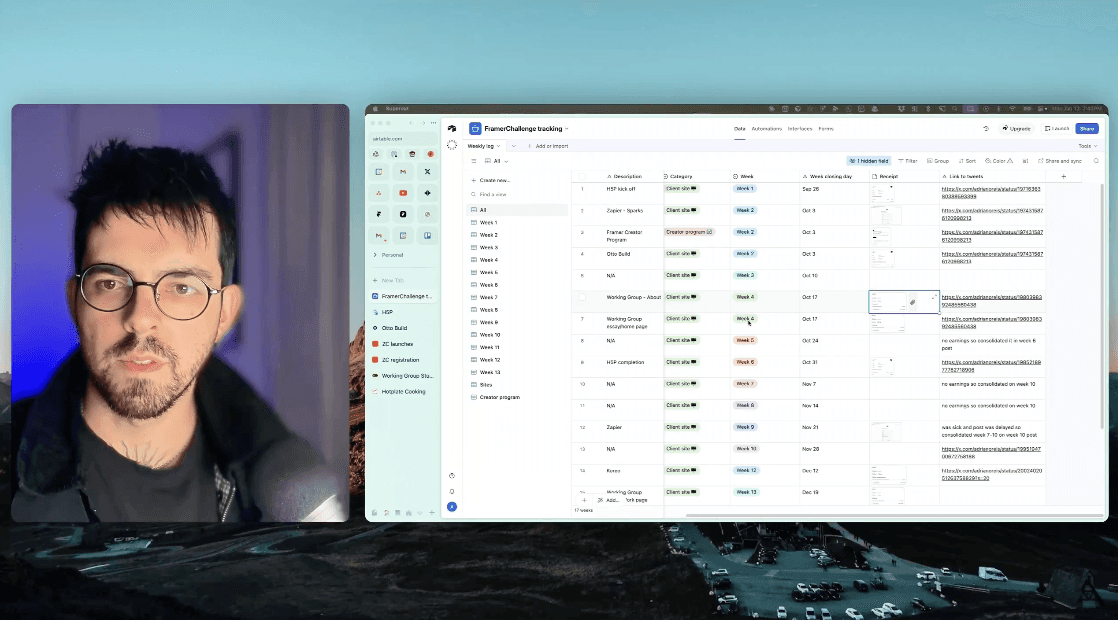The height and width of the screenshot is (620, 1118).
Task: Click the Filter button
Action: pyautogui.click(x=908, y=161)
